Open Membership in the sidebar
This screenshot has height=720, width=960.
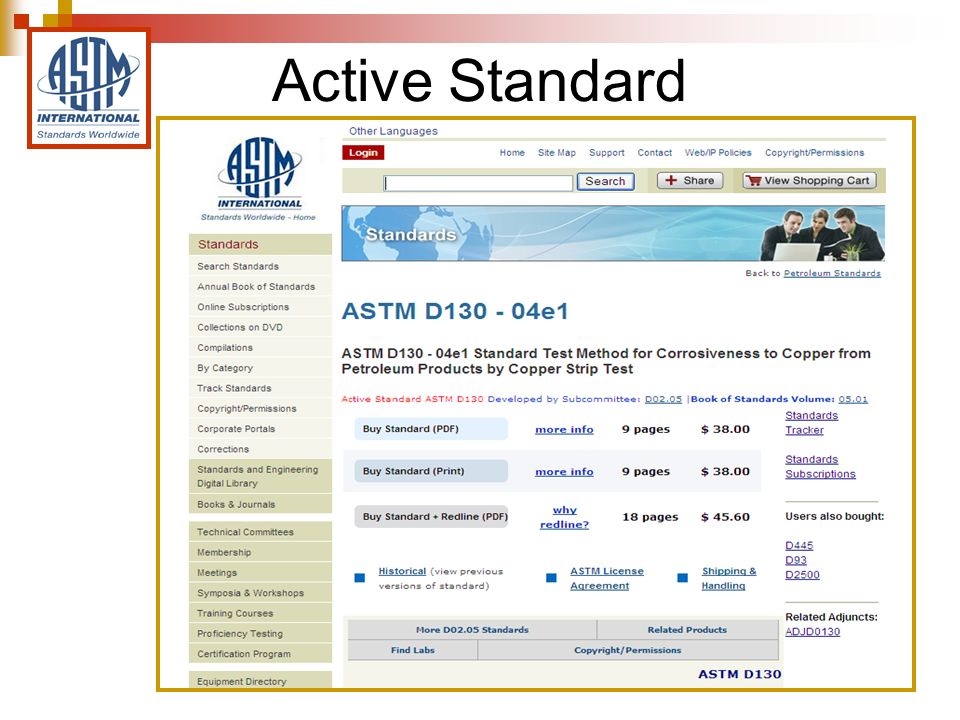pos(260,552)
